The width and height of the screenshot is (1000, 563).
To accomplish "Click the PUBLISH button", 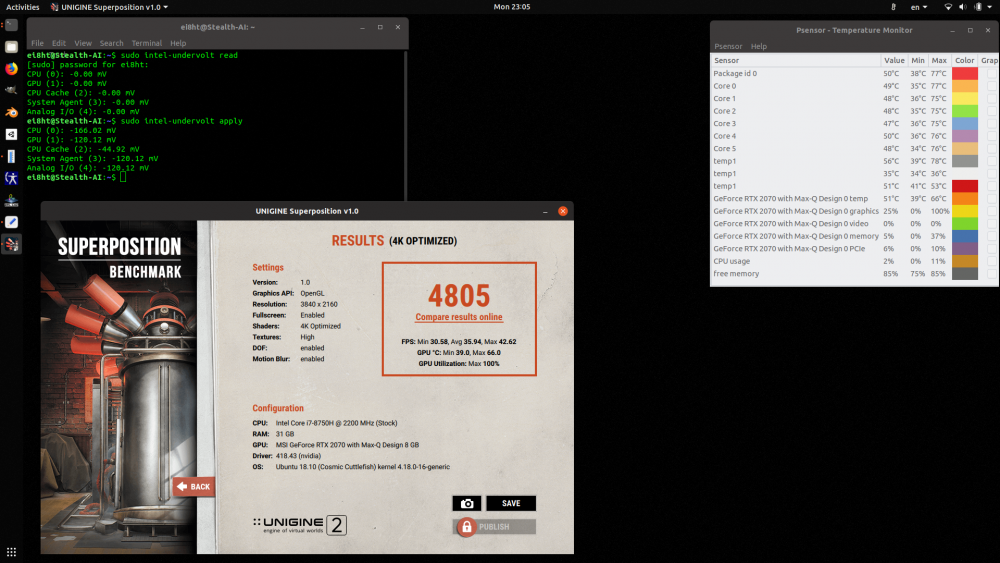I will coord(494,527).
